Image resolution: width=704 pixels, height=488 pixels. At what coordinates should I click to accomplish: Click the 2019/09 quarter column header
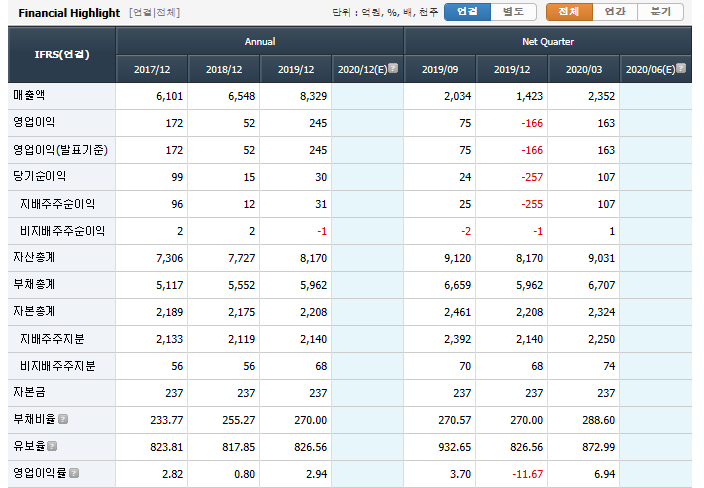coord(440,70)
